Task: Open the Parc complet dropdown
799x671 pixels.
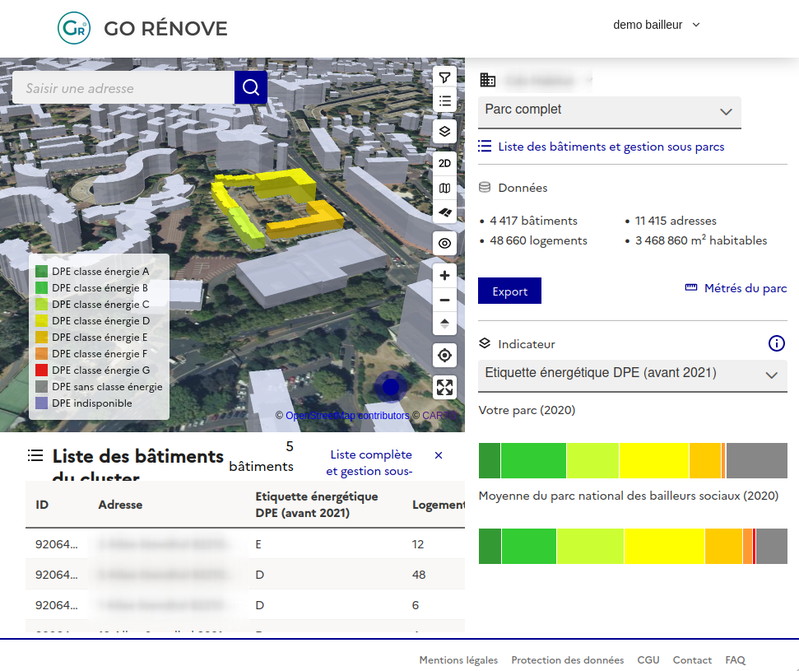Action: [x=609, y=111]
